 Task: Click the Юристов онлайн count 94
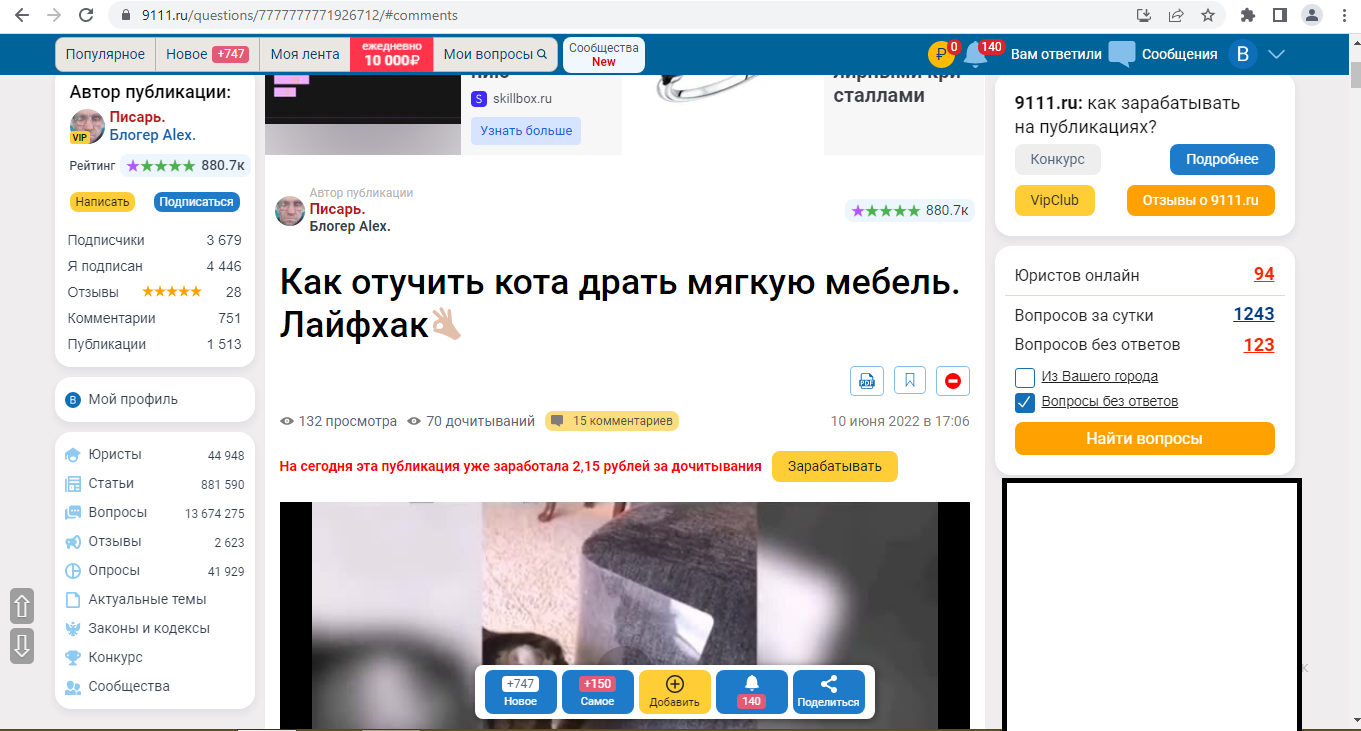1264,275
